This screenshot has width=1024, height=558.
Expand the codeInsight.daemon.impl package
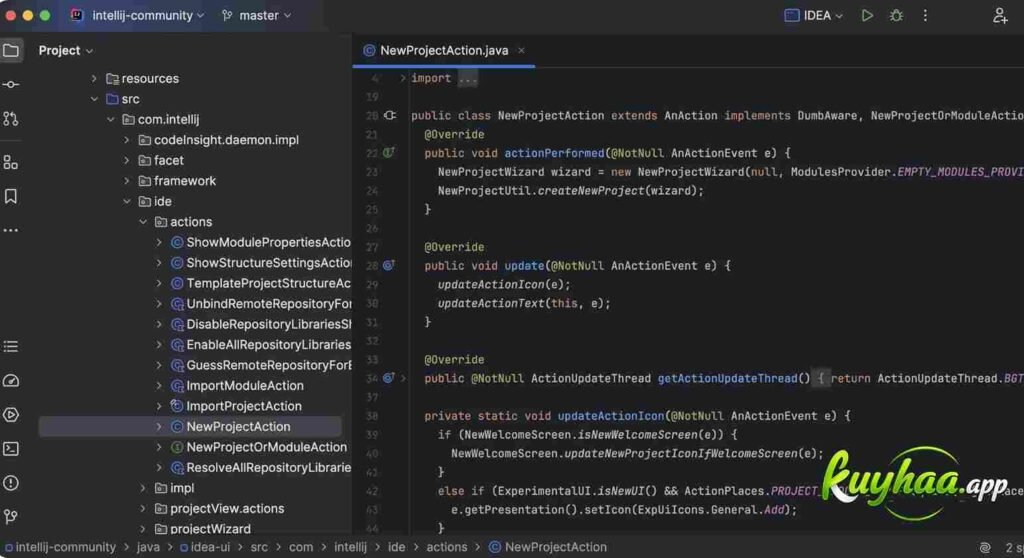tap(127, 140)
